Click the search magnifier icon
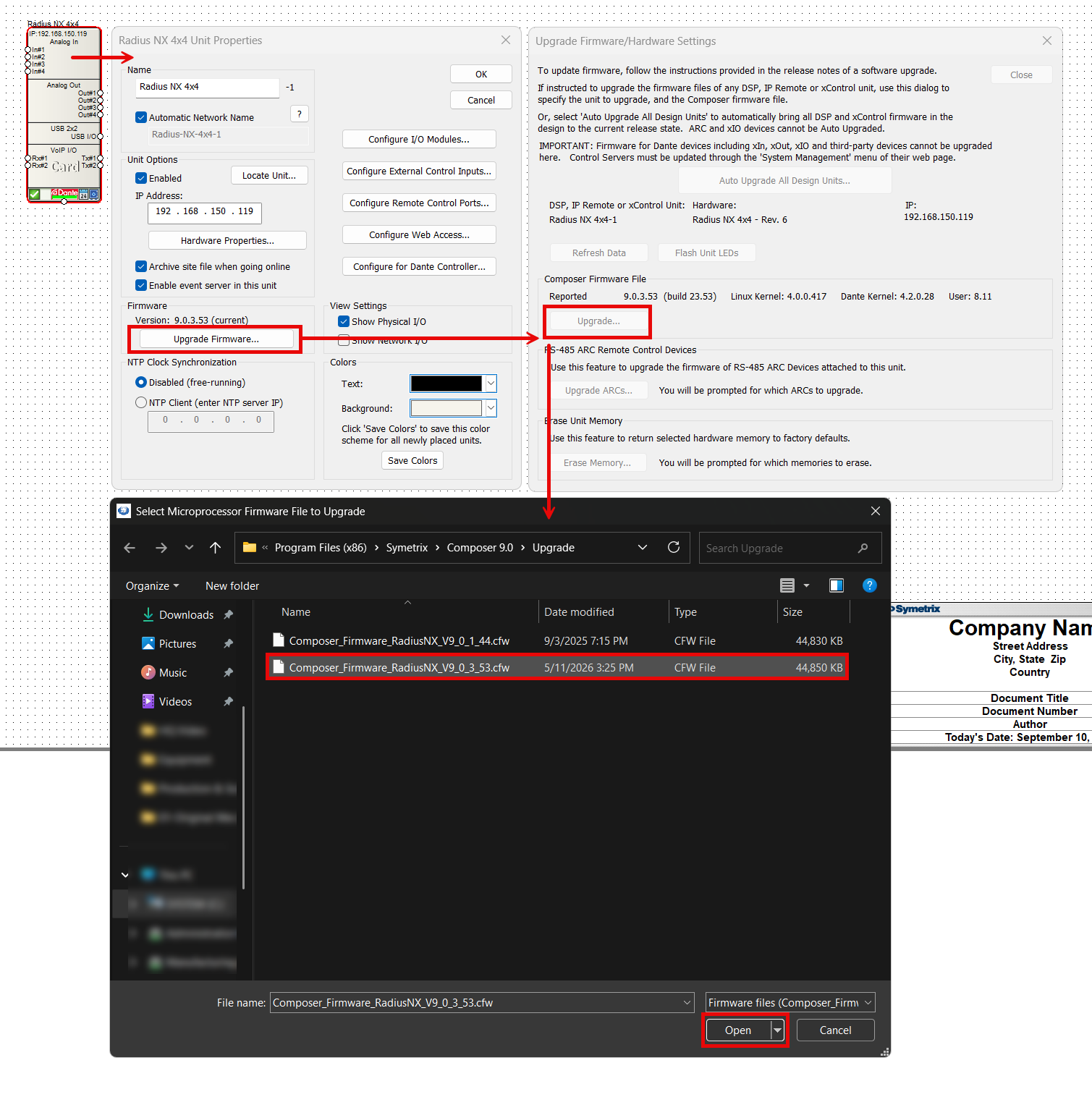 coord(863,548)
